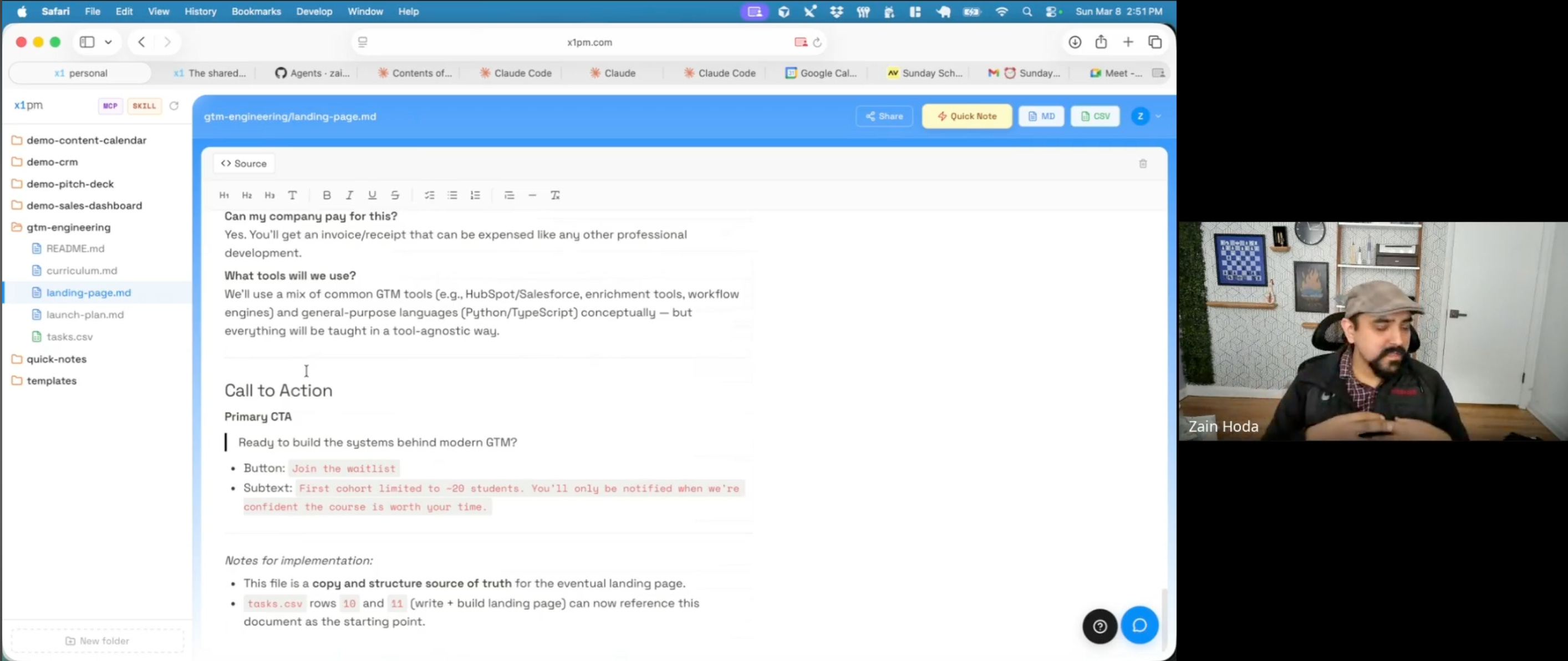This screenshot has width=1568, height=661.
Task: Expand the demo-crm folder
Action: coord(52,162)
